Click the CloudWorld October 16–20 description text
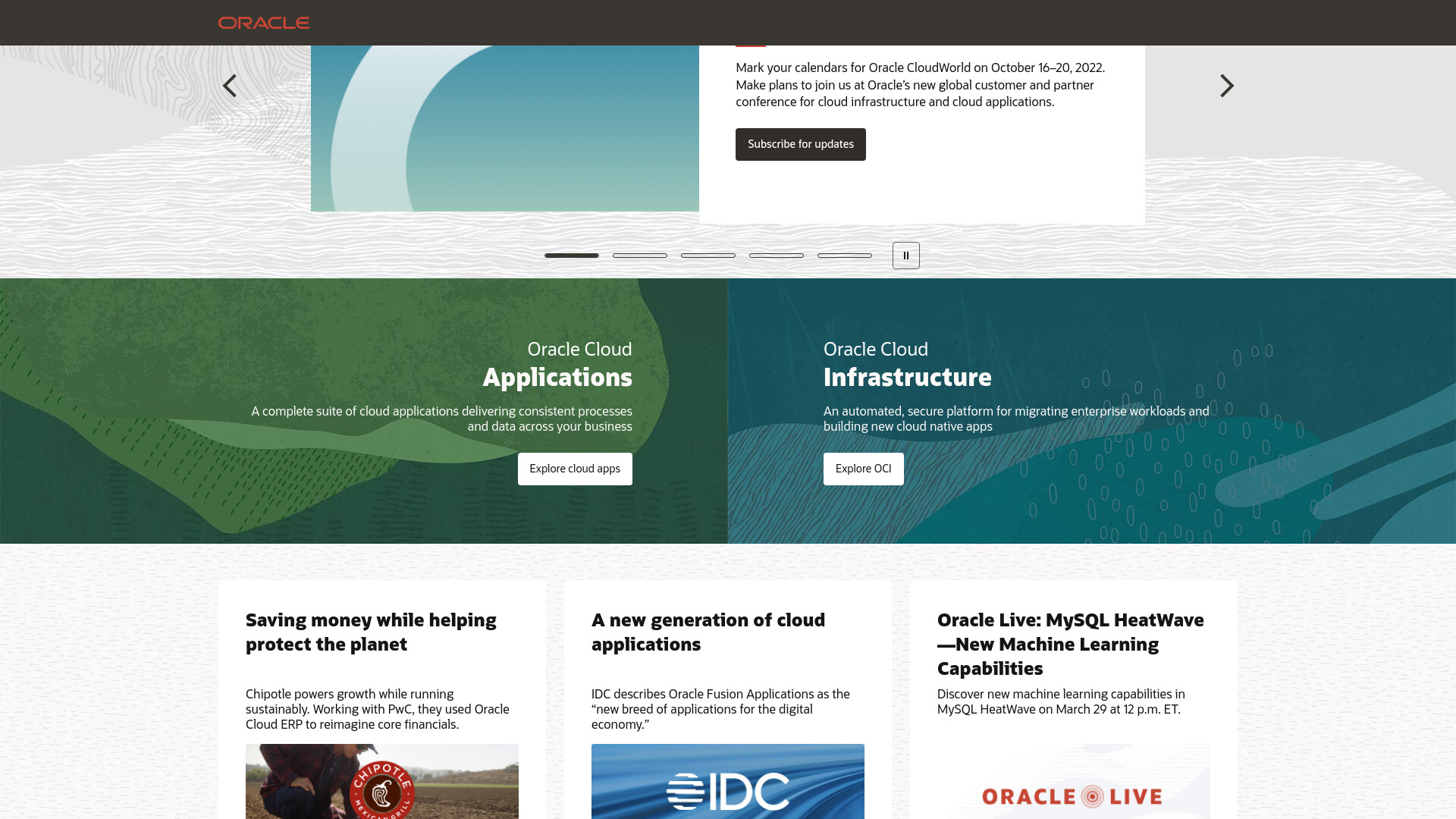The width and height of the screenshot is (1456, 819). (x=920, y=85)
